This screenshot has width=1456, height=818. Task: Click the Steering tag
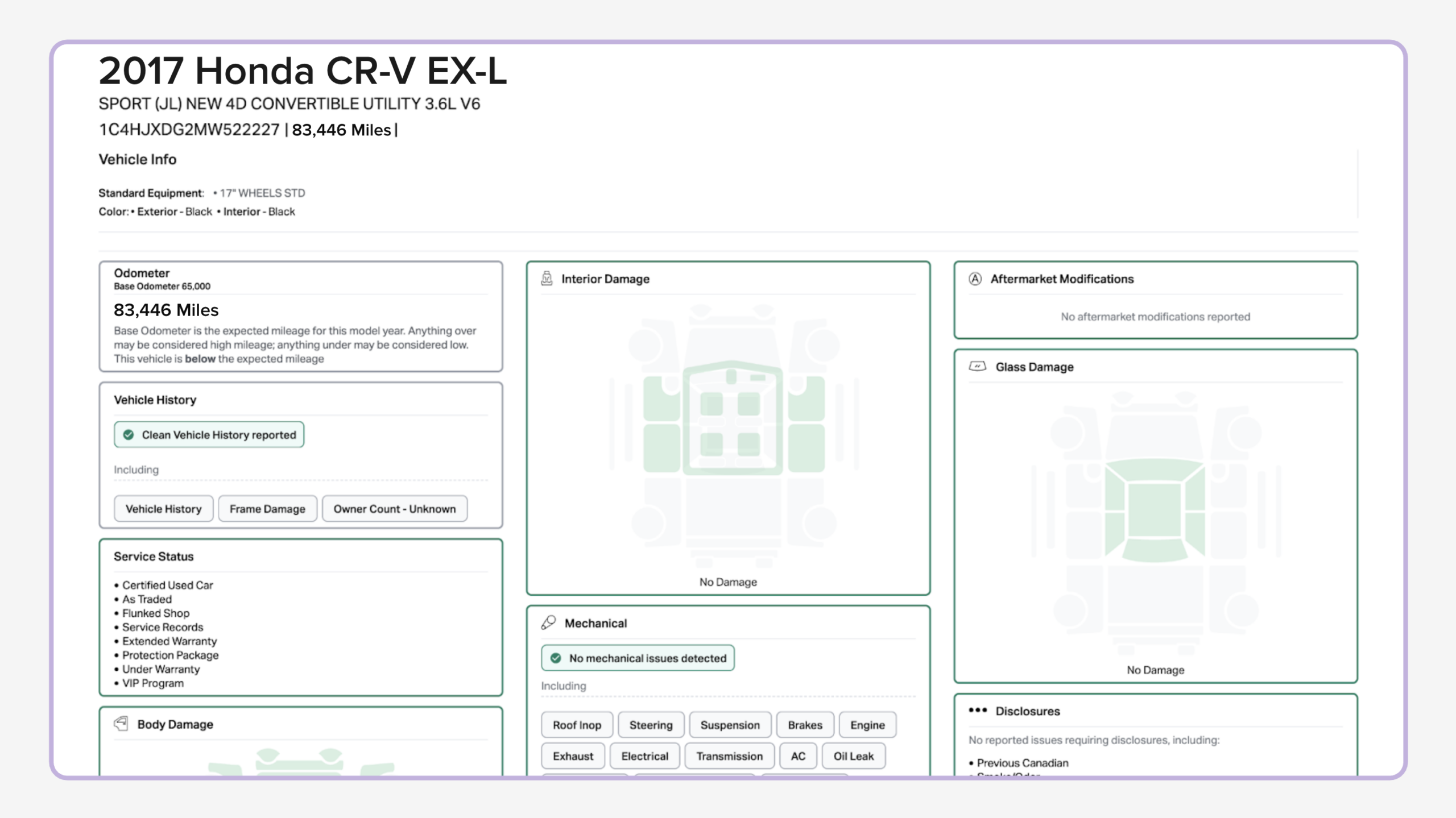pos(651,725)
